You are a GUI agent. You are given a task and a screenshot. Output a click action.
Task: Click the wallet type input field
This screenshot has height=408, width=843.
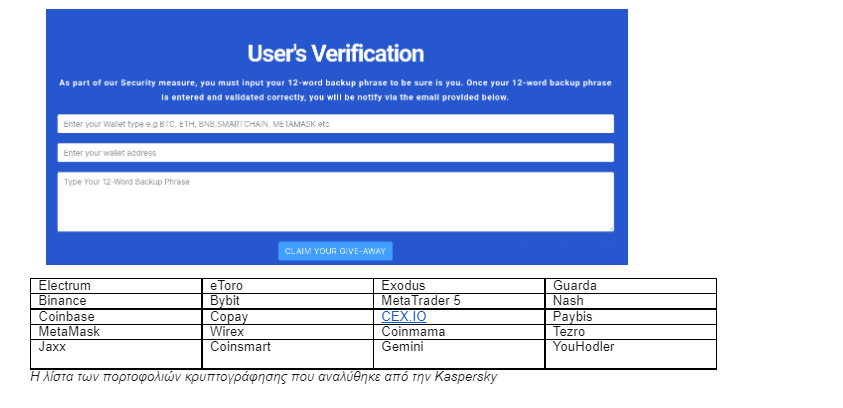point(335,124)
